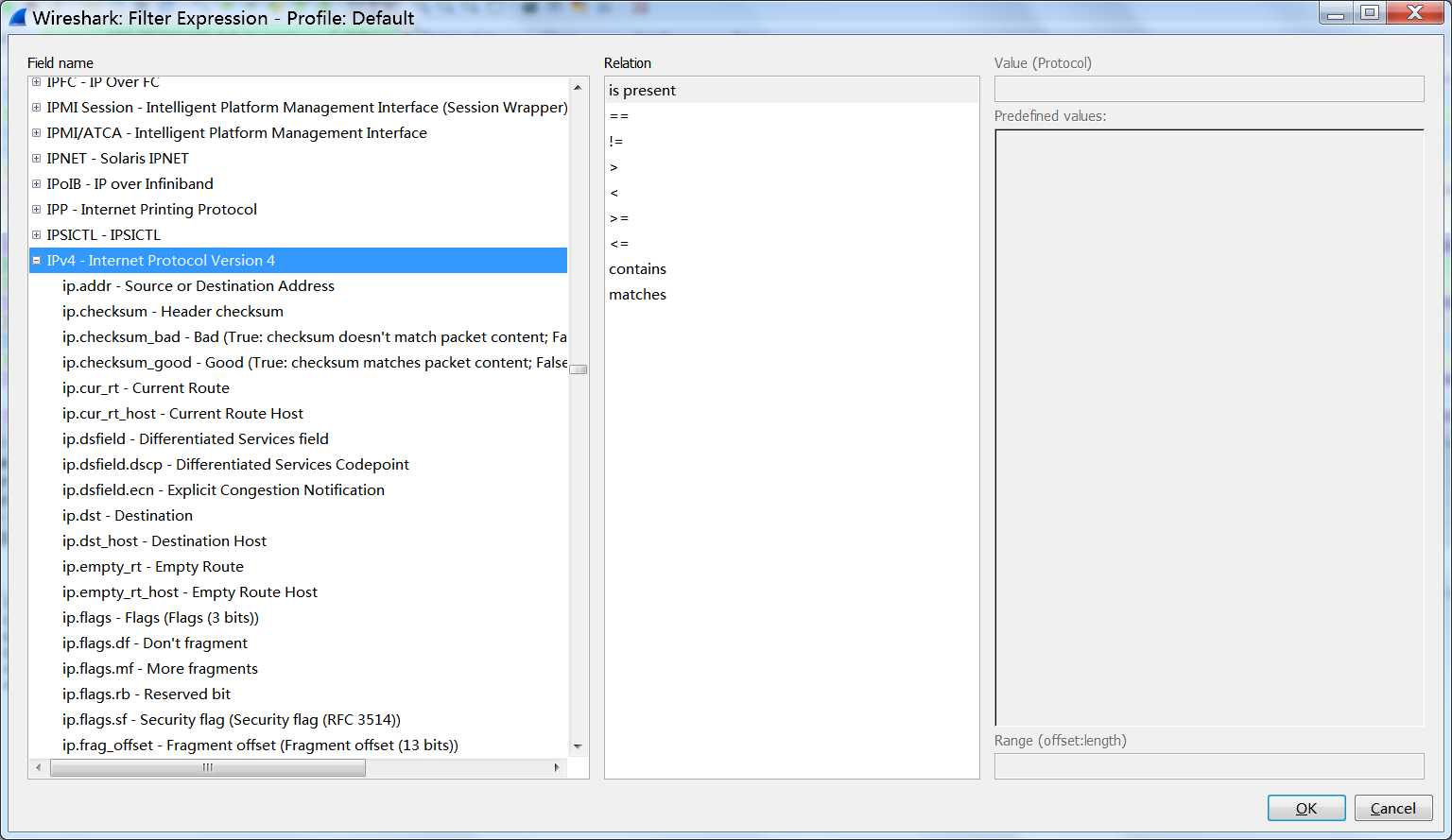
Task: Select ip.dst_host - Destination Host field
Action: tap(164, 541)
